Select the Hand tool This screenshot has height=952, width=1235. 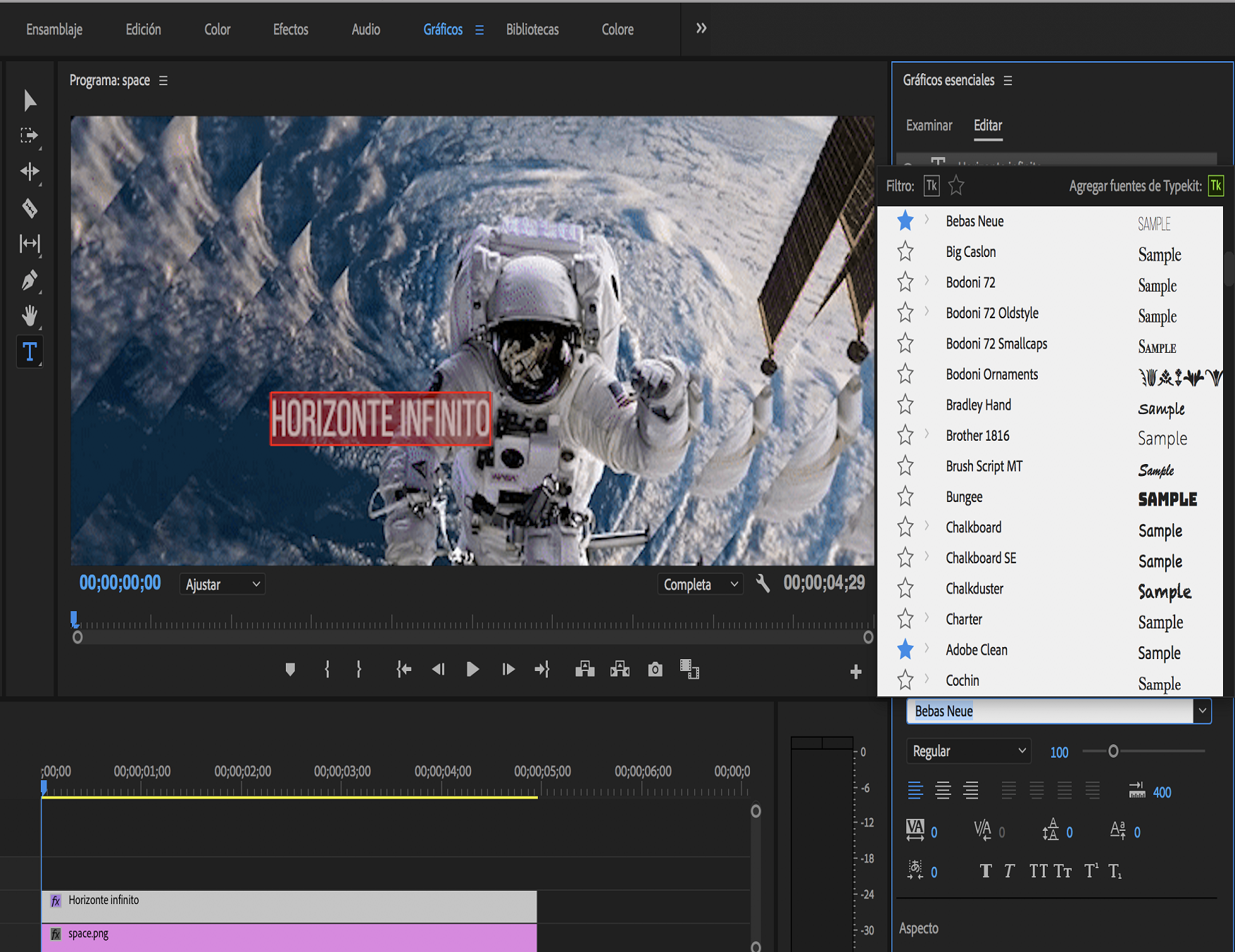[30, 315]
